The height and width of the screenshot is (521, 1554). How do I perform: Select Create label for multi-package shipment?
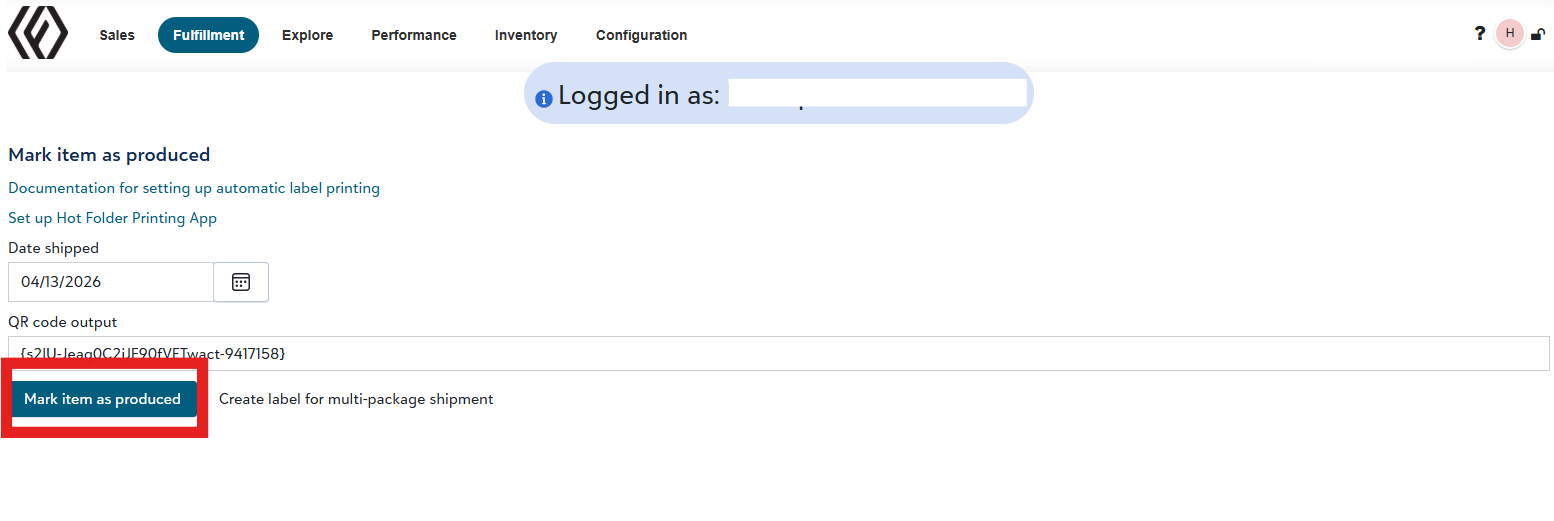(356, 399)
